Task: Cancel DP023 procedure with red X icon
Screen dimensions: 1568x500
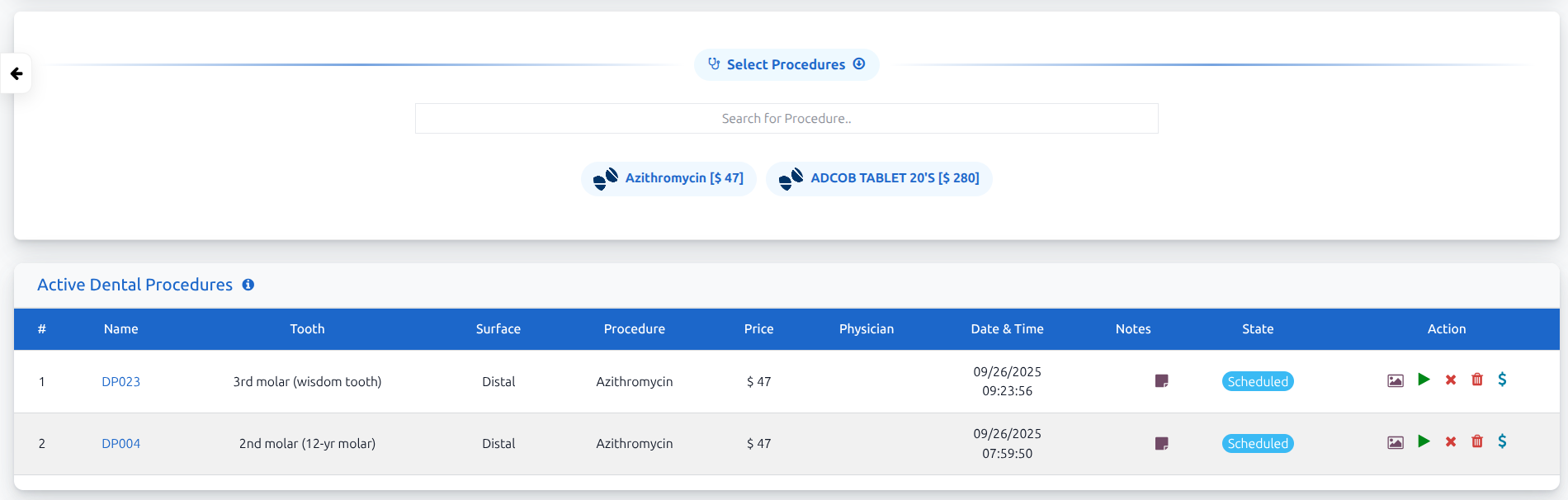Action: (1450, 380)
